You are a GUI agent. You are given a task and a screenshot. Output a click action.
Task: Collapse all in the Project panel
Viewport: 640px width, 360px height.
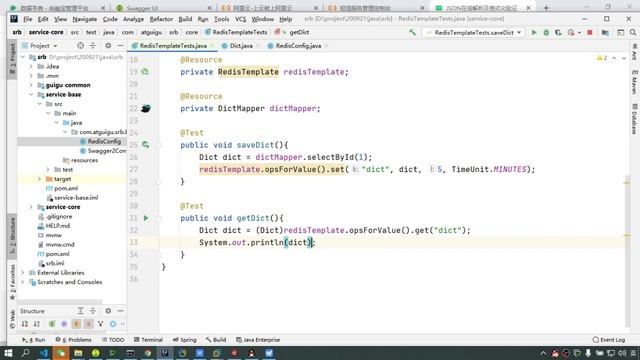point(93,46)
